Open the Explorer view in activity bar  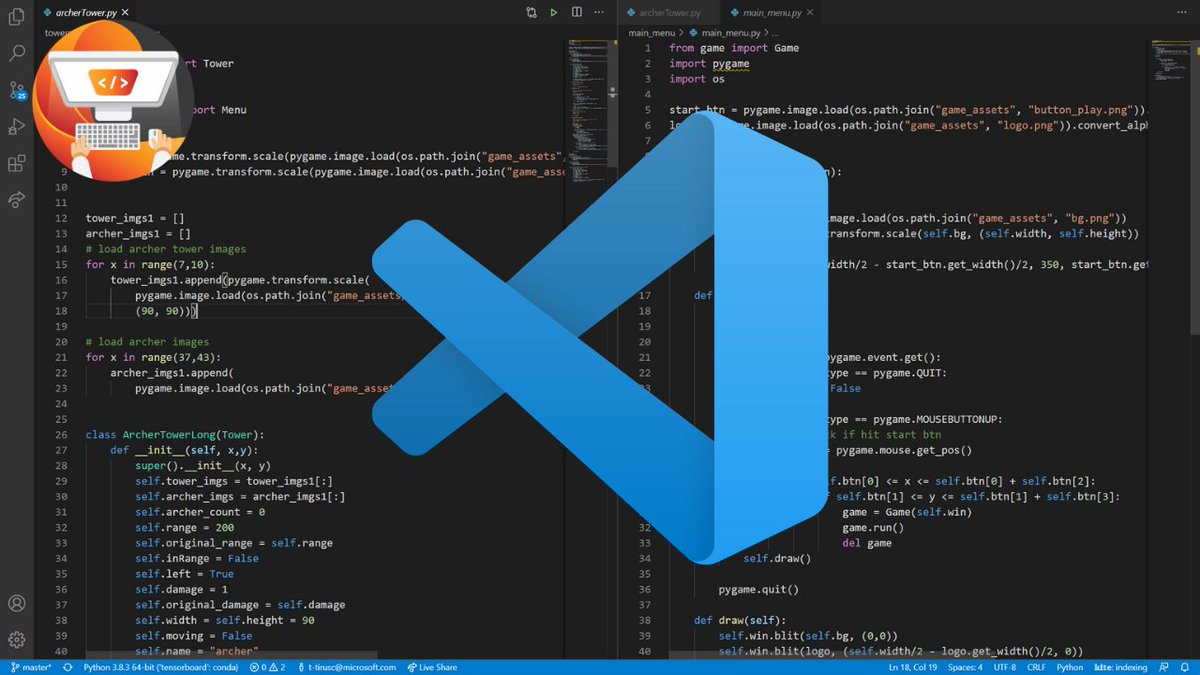coord(16,18)
